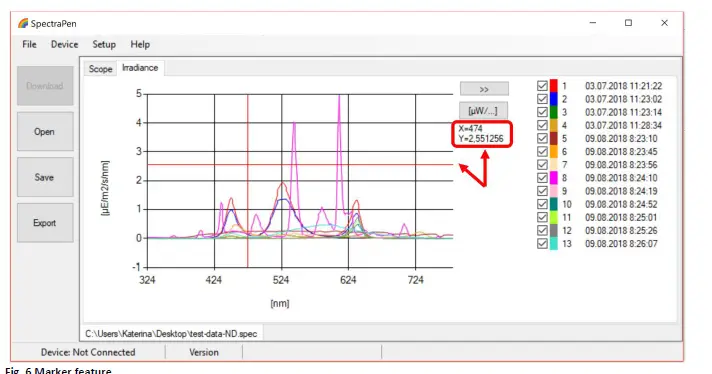Click green color swatch of measurement 3
The height and width of the screenshot is (374, 712).
pyautogui.click(x=554, y=112)
